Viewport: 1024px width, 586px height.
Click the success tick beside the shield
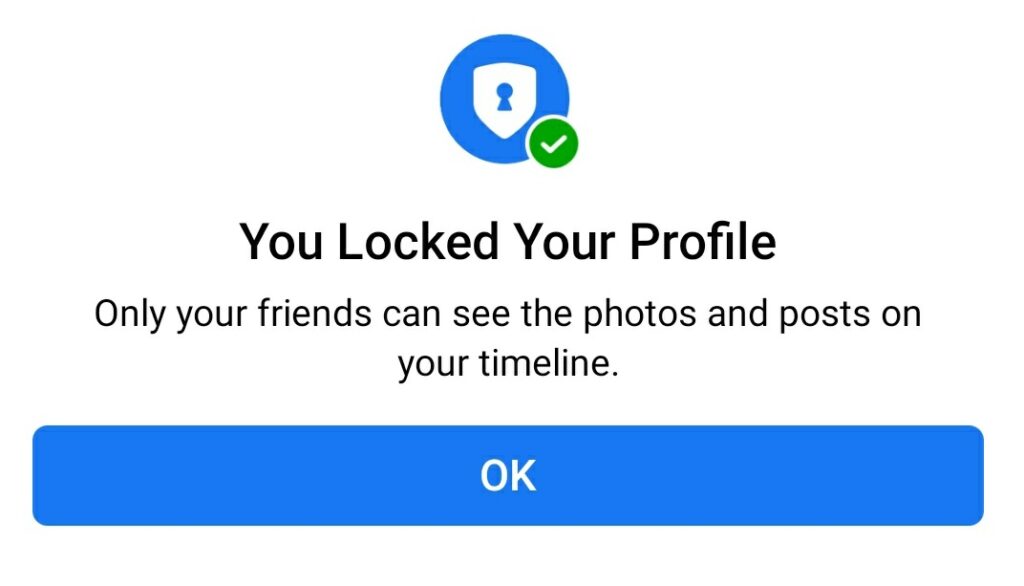pos(553,143)
